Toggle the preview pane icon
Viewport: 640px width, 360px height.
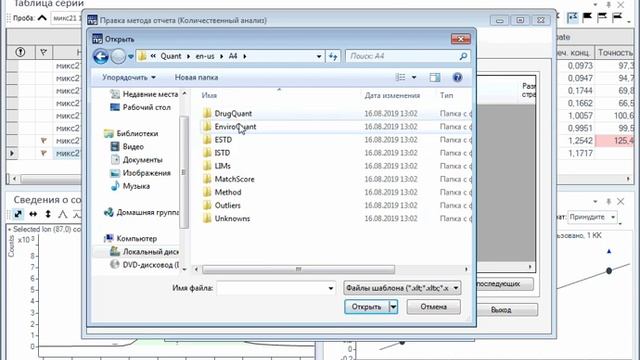(x=435, y=77)
